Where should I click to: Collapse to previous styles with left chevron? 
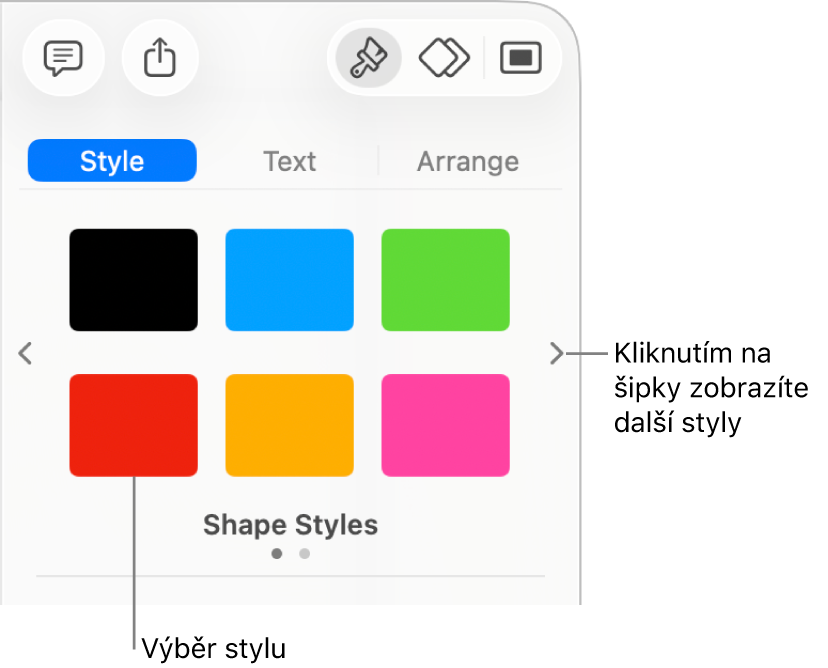pos(25,353)
